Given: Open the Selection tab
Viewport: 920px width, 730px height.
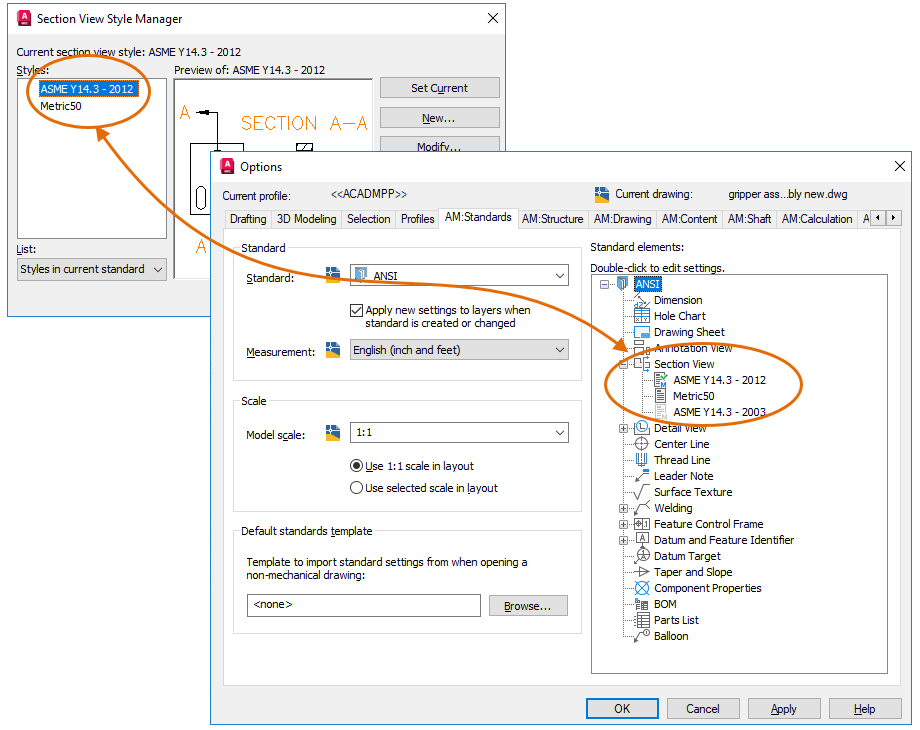Looking at the screenshot, I should [x=368, y=219].
